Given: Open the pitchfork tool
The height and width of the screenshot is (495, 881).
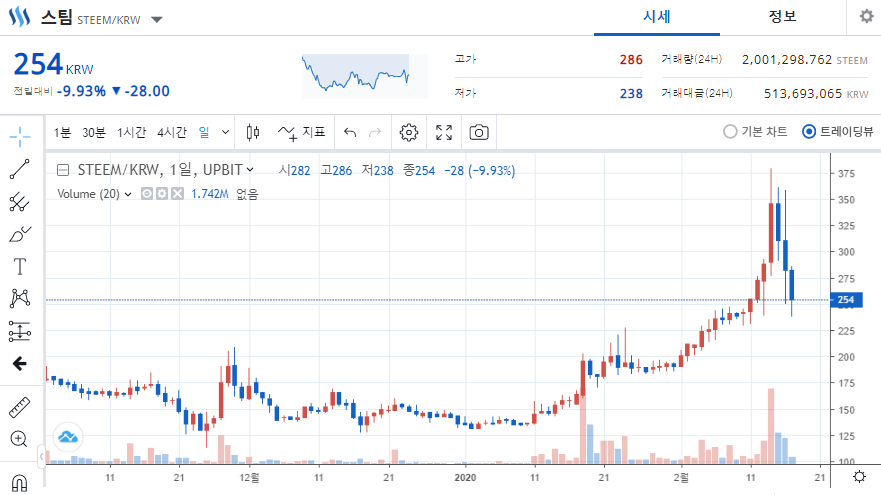Looking at the screenshot, I should coord(20,202).
